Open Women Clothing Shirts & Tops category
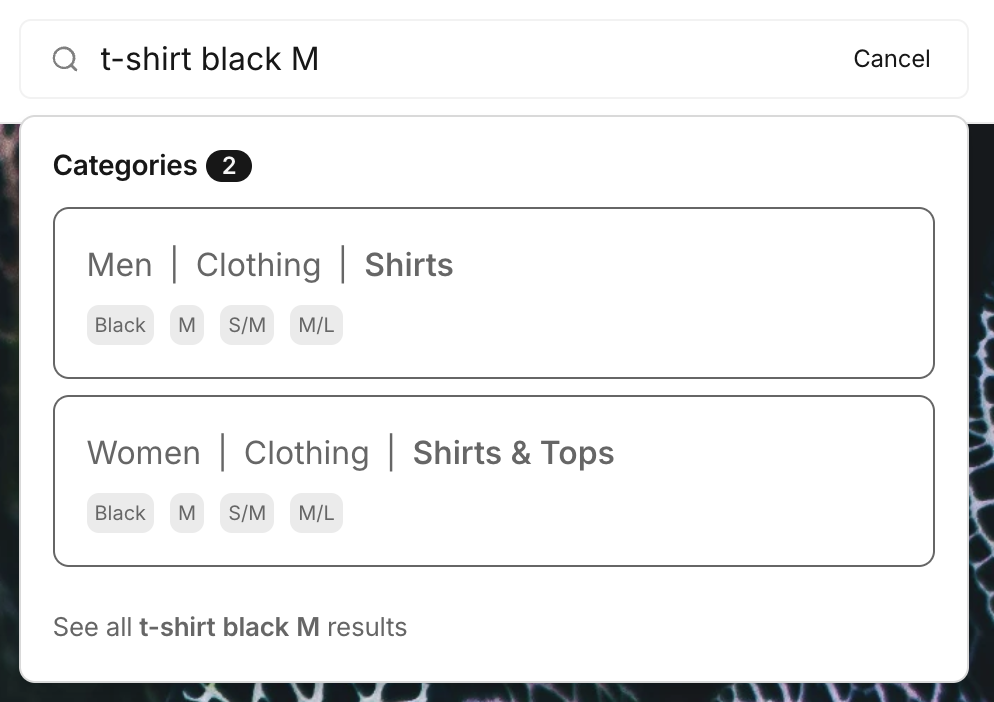Image resolution: width=994 pixels, height=702 pixels. coord(513,454)
